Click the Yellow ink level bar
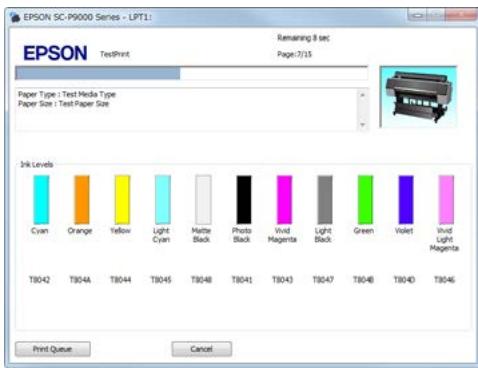 [x=122, y=200]
